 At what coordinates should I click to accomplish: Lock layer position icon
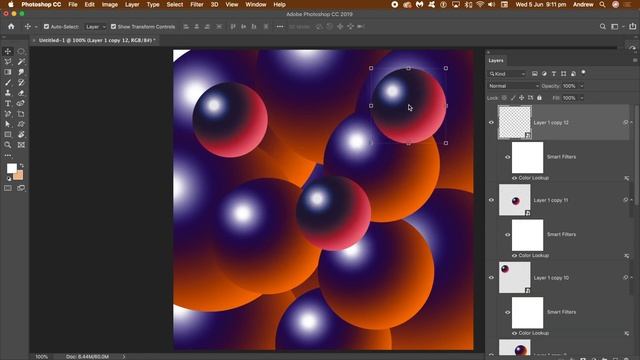pos(522,98)
